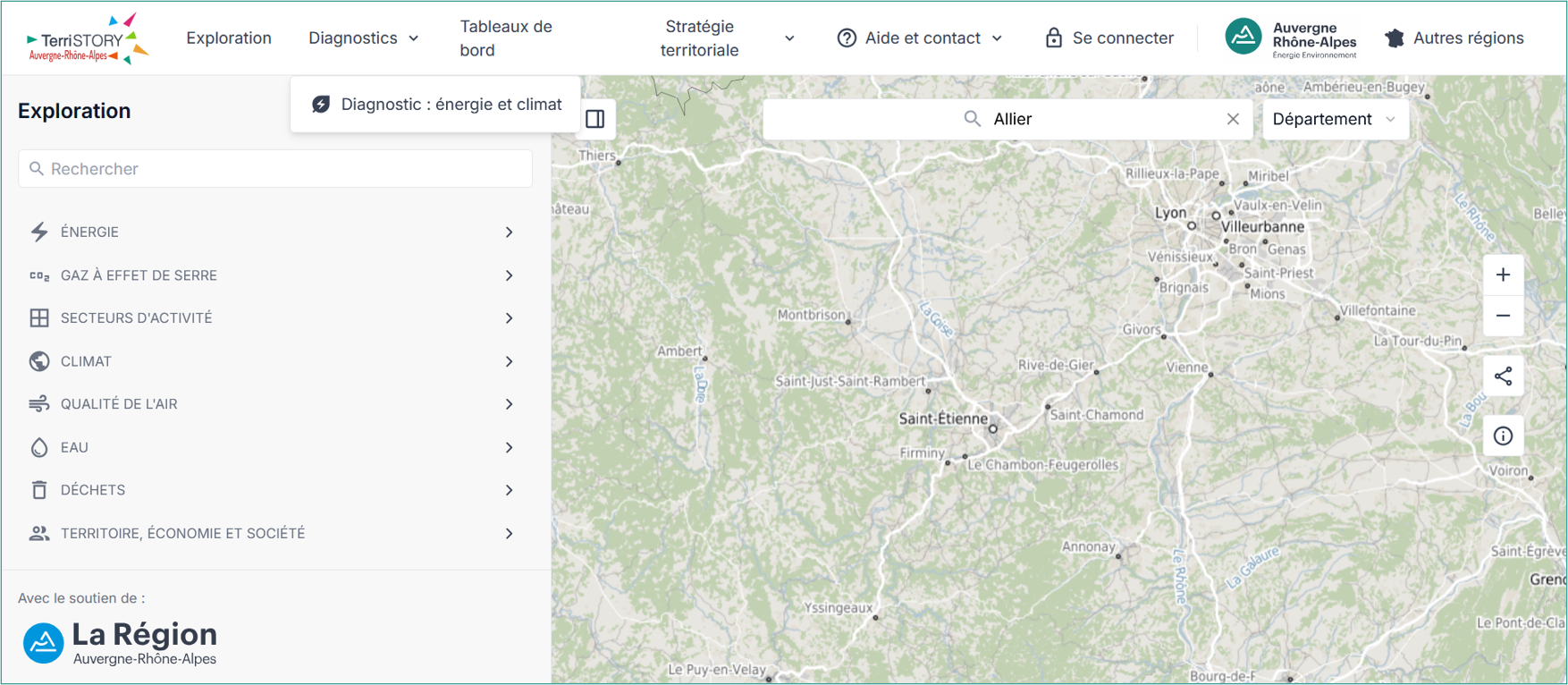Open Aide et contact menu
The width and height of the screenshot is (1568, 685).
click(920, 38)
